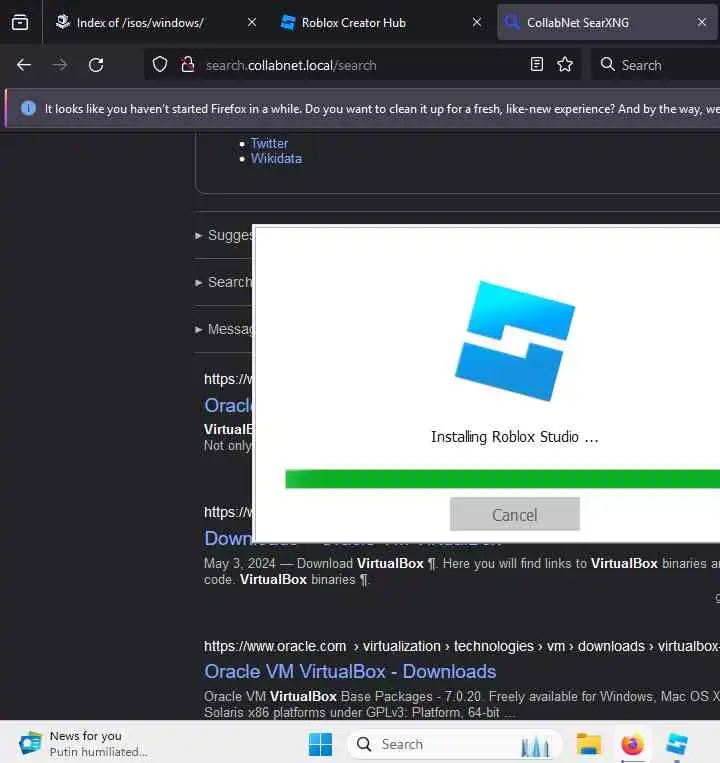Click the Firefox toolbar Search box
The height and width of the screenshot is (763, 720).
coord(655,65)
